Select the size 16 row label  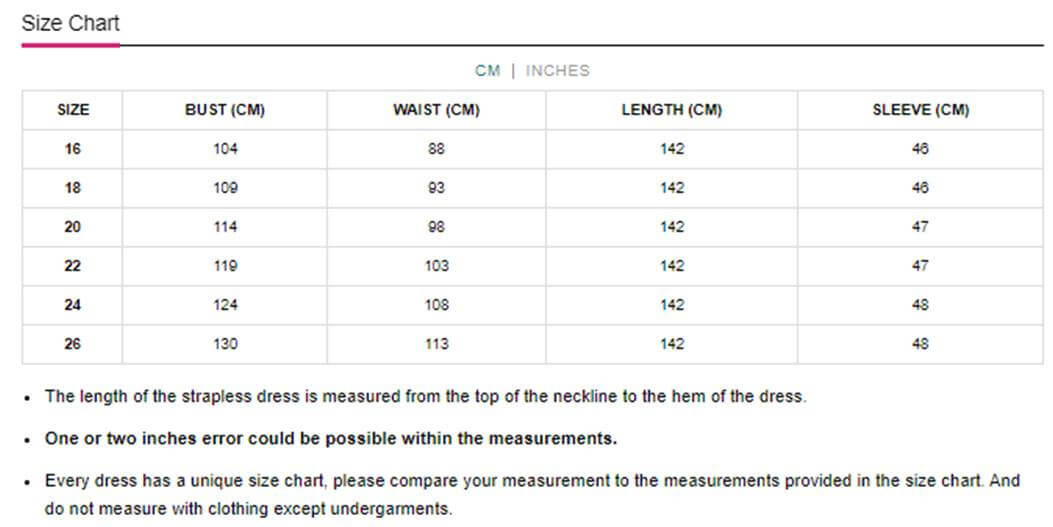(73, 149)
